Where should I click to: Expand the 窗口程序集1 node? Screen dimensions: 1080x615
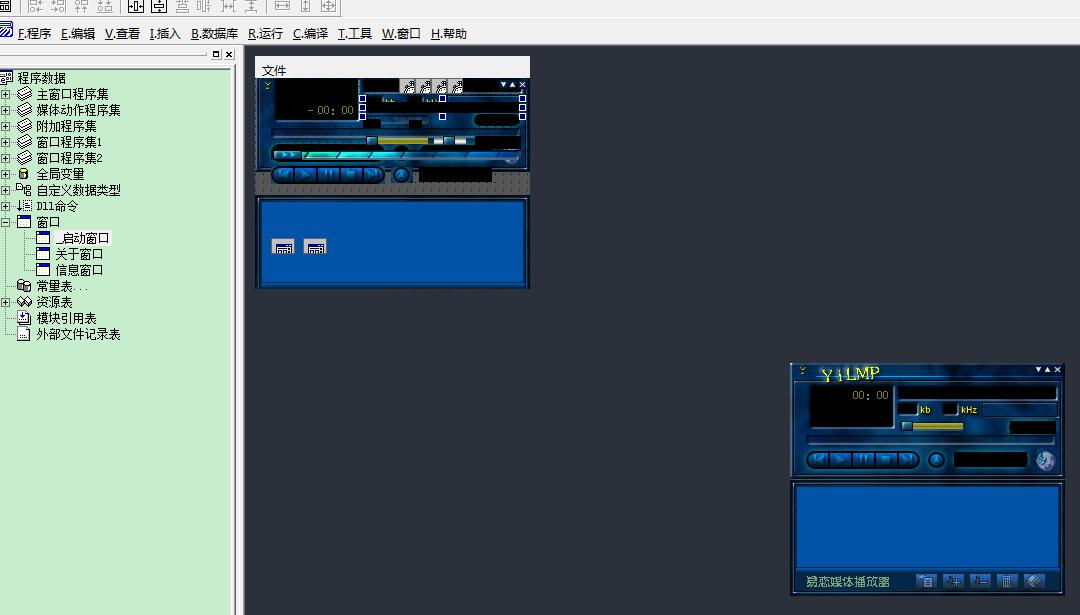[x=6, y=142]
